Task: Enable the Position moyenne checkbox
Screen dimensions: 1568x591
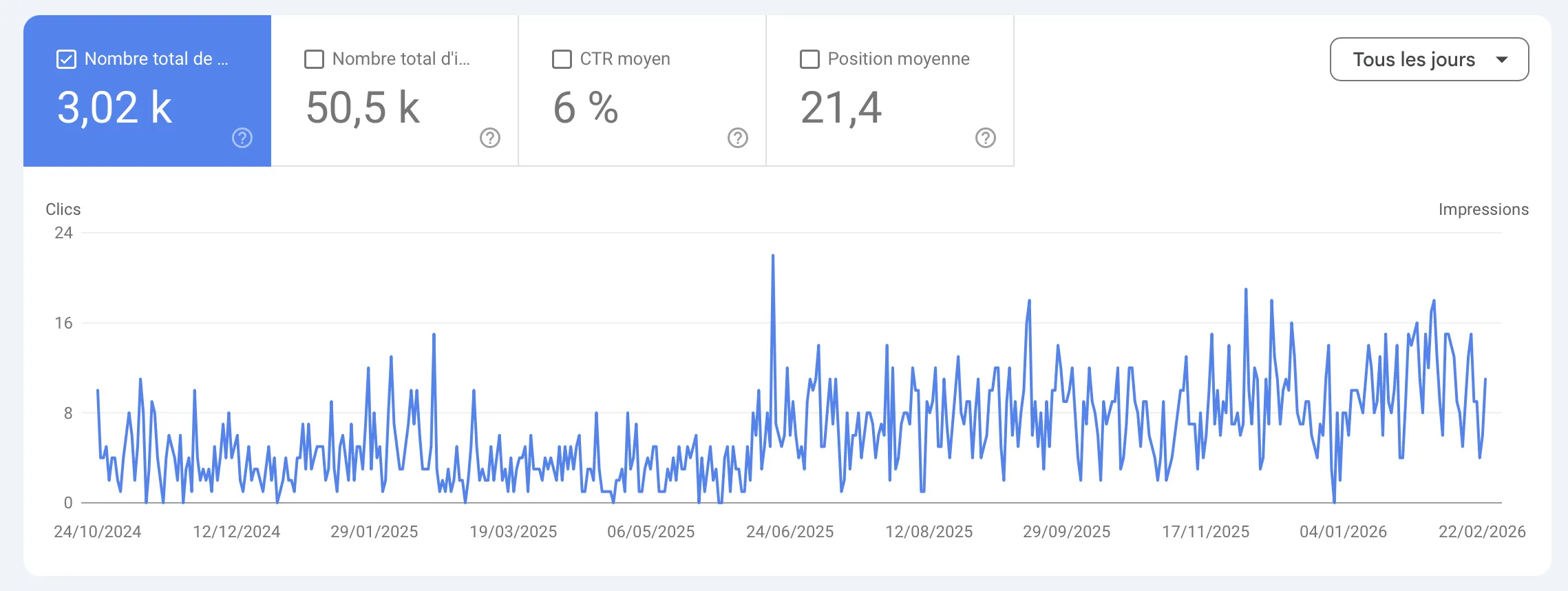Action: 809,59
